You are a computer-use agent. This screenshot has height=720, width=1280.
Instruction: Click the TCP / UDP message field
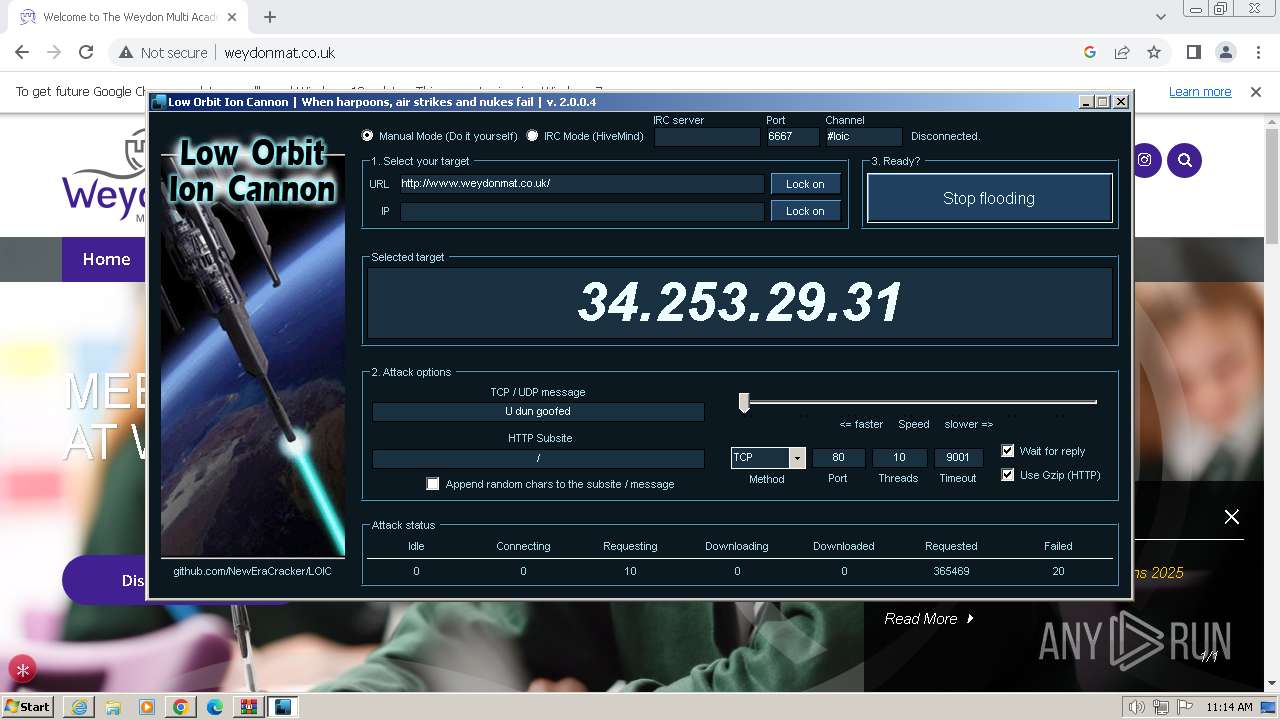click(538, 411)
